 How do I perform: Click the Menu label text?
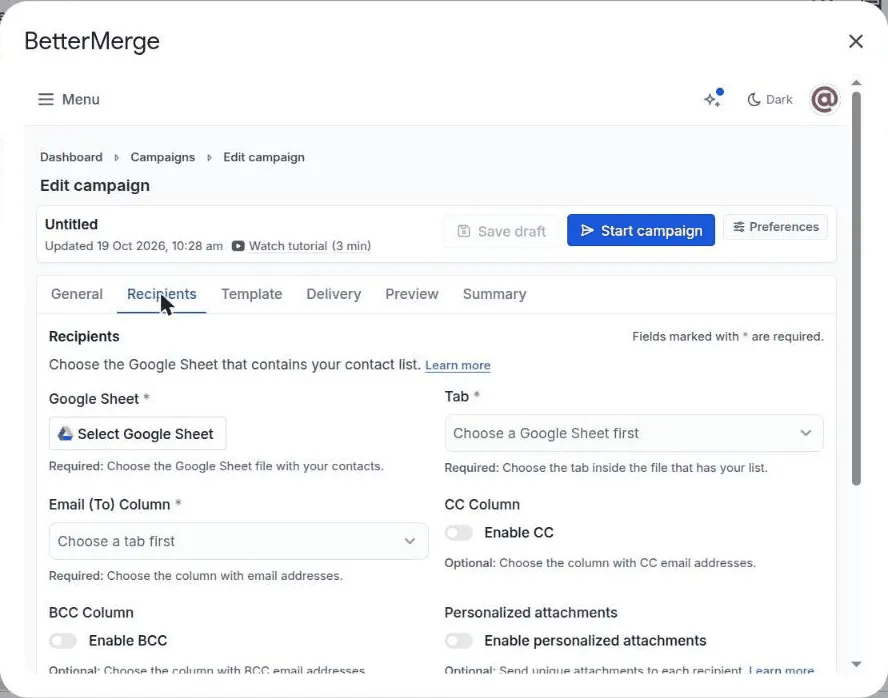click(x=81, y=100)
